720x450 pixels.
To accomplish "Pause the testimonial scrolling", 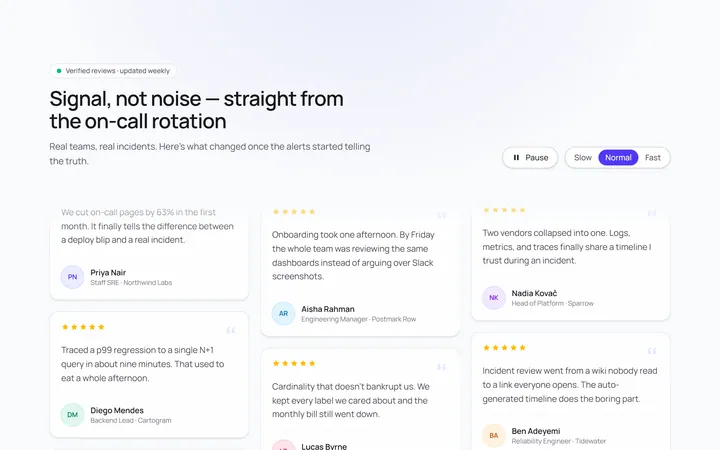I will [x=530, y=158].
